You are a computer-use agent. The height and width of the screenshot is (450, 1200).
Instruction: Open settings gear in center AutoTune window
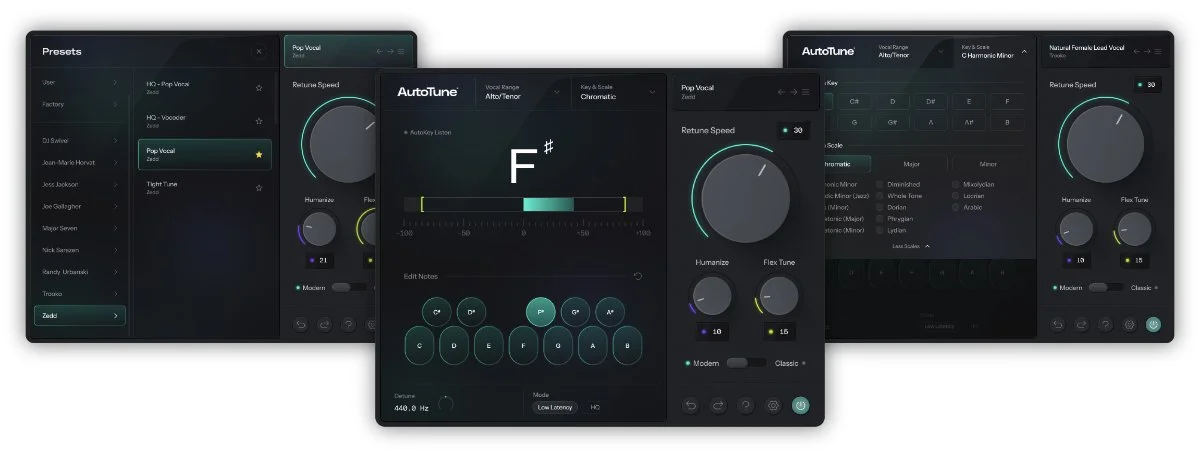click(x=773, y=405)
